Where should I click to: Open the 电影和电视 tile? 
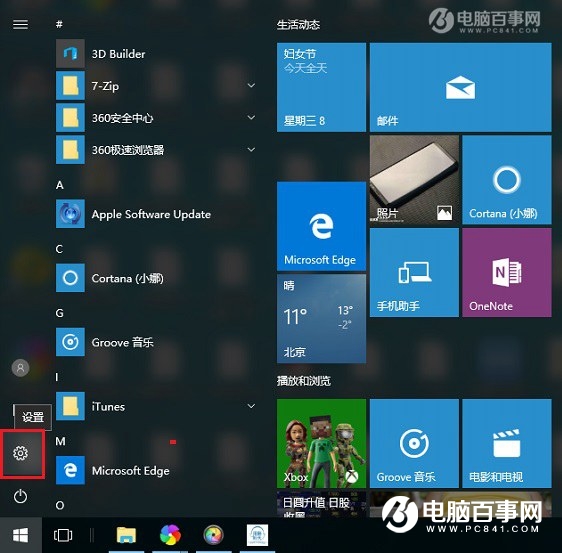click(x=507, y=443)
